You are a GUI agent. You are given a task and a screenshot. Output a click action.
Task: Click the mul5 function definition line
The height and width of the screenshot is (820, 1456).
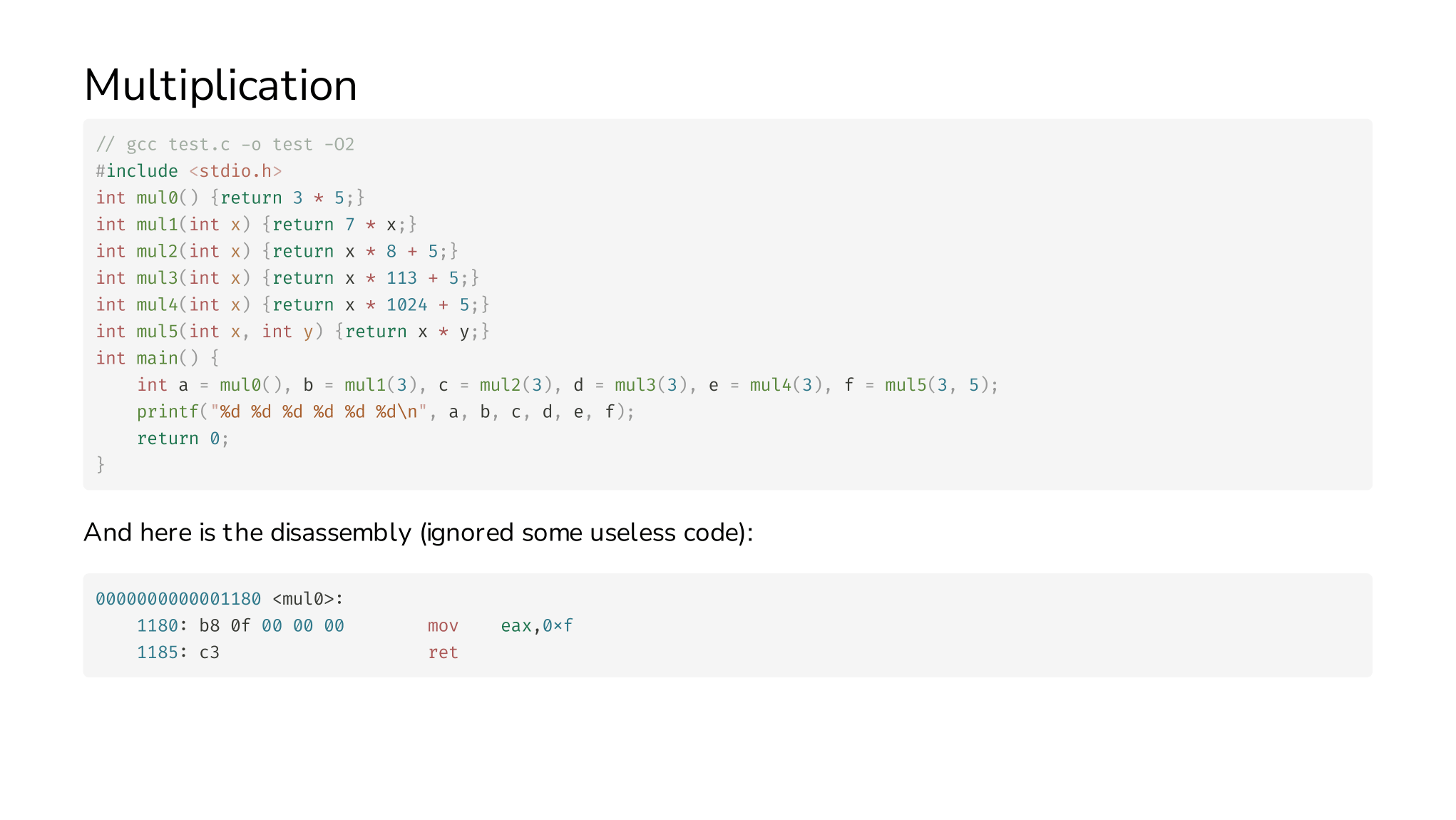(x=292, y=332)
